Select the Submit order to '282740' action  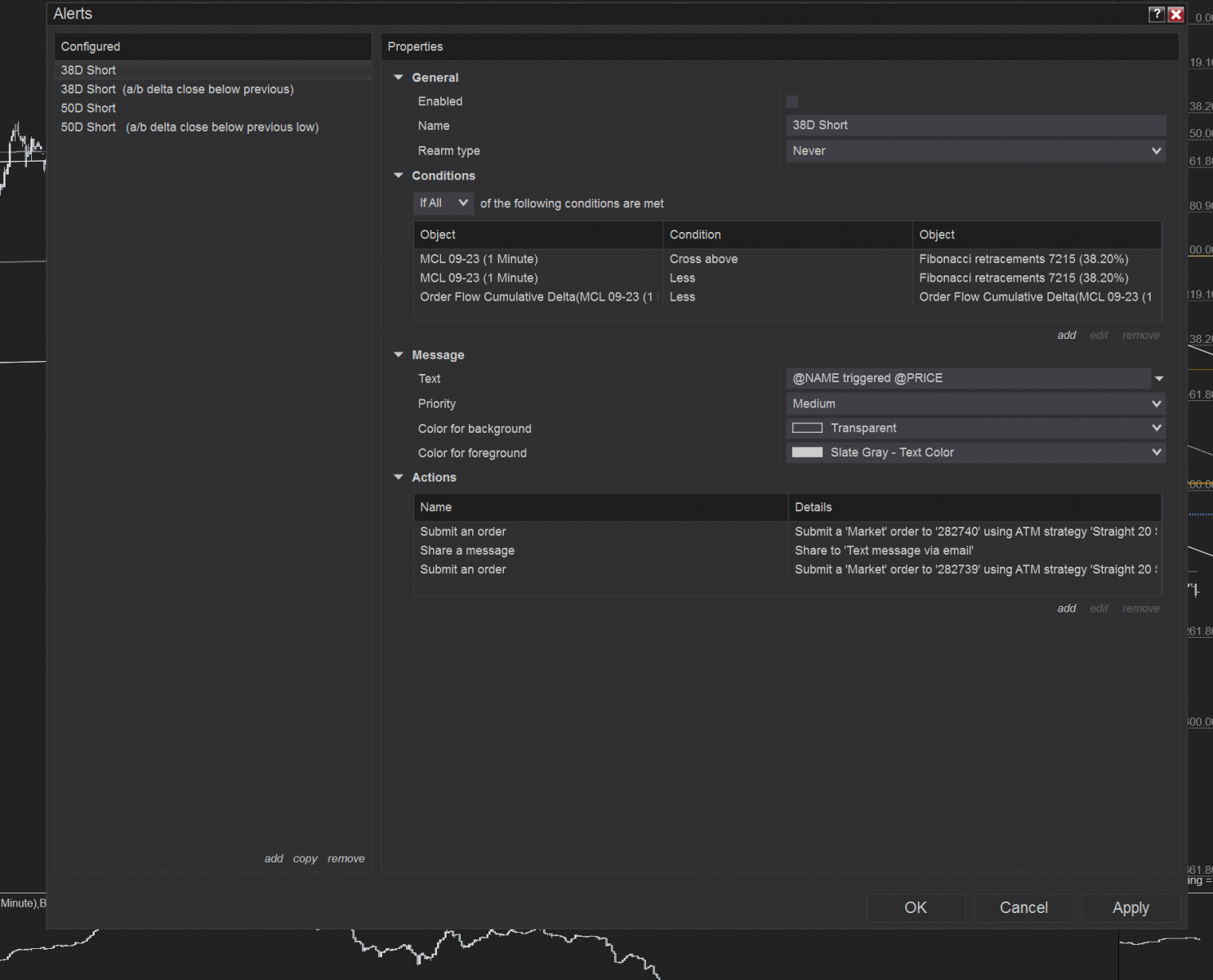pyautogui.click(x=787, y=532)
